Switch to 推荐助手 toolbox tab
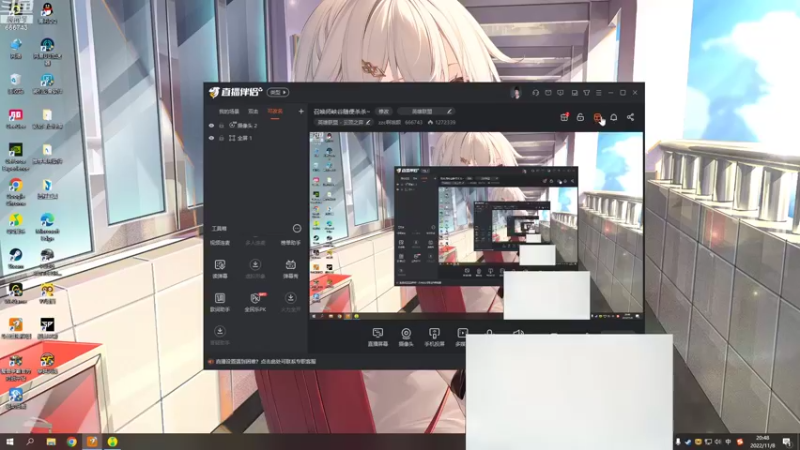Viewport: 800px width, 450px height. [290, 243]
